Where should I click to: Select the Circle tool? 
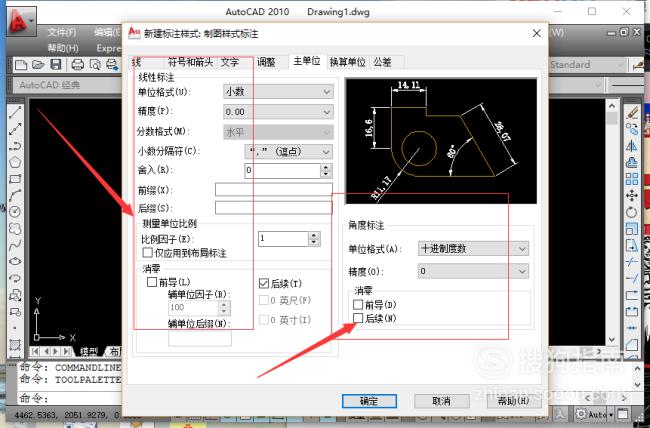(x=15, y=212)
